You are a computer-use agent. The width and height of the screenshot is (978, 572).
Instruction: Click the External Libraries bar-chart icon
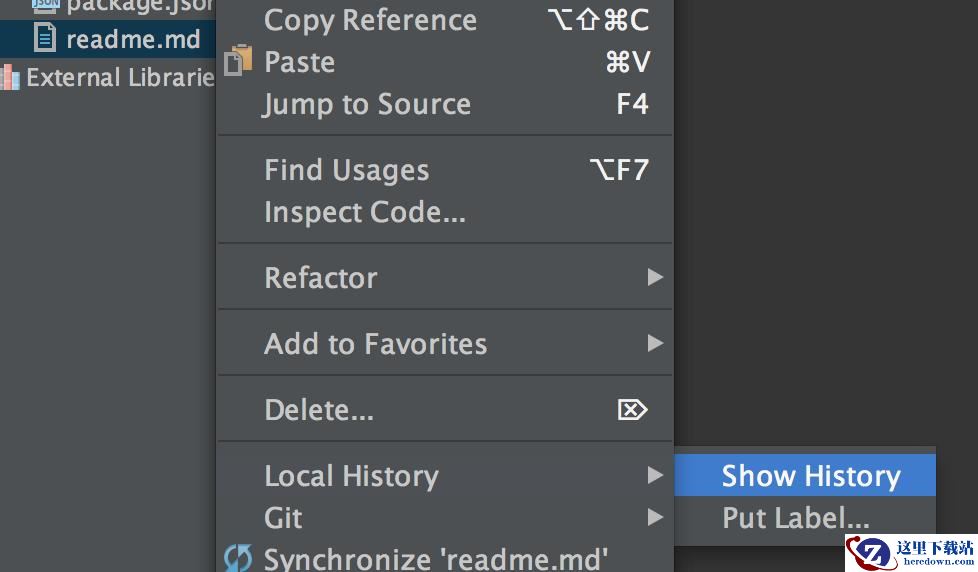(x=10, y=77)
